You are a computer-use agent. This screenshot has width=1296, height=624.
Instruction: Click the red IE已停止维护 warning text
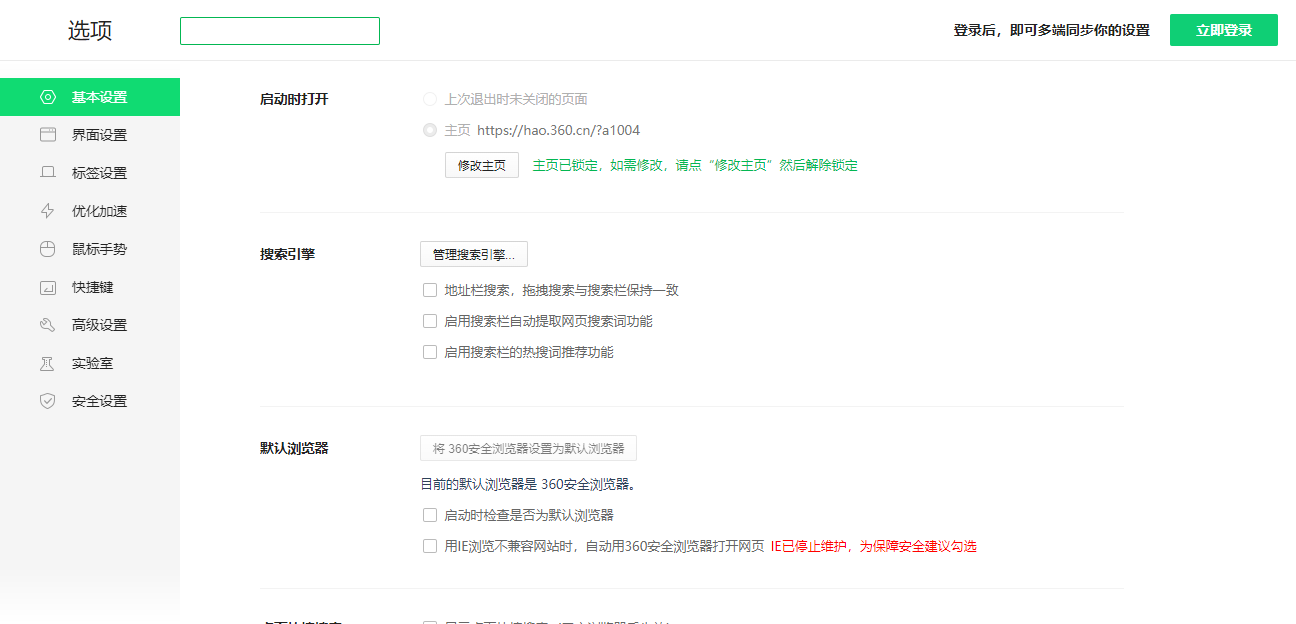pos(873,546)
